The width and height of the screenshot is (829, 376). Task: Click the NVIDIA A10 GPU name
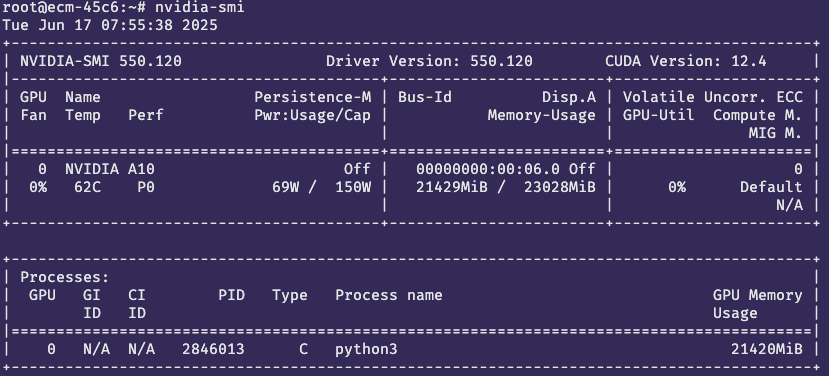click(110, 169)
